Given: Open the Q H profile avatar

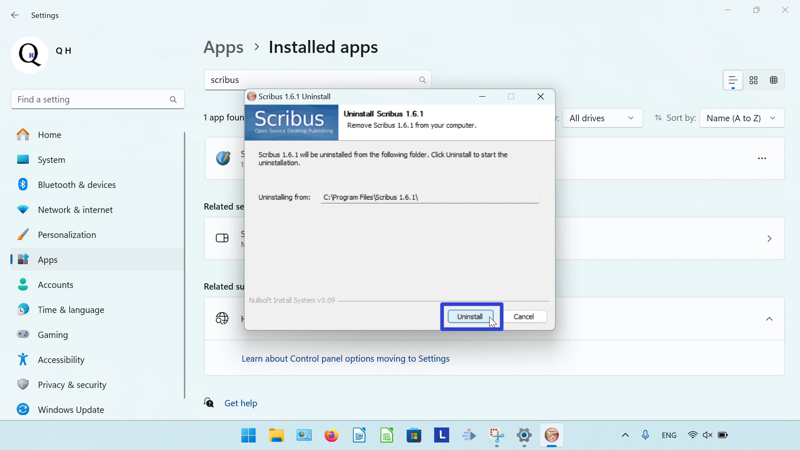Looking at the screenshot, I should point(30,55).
